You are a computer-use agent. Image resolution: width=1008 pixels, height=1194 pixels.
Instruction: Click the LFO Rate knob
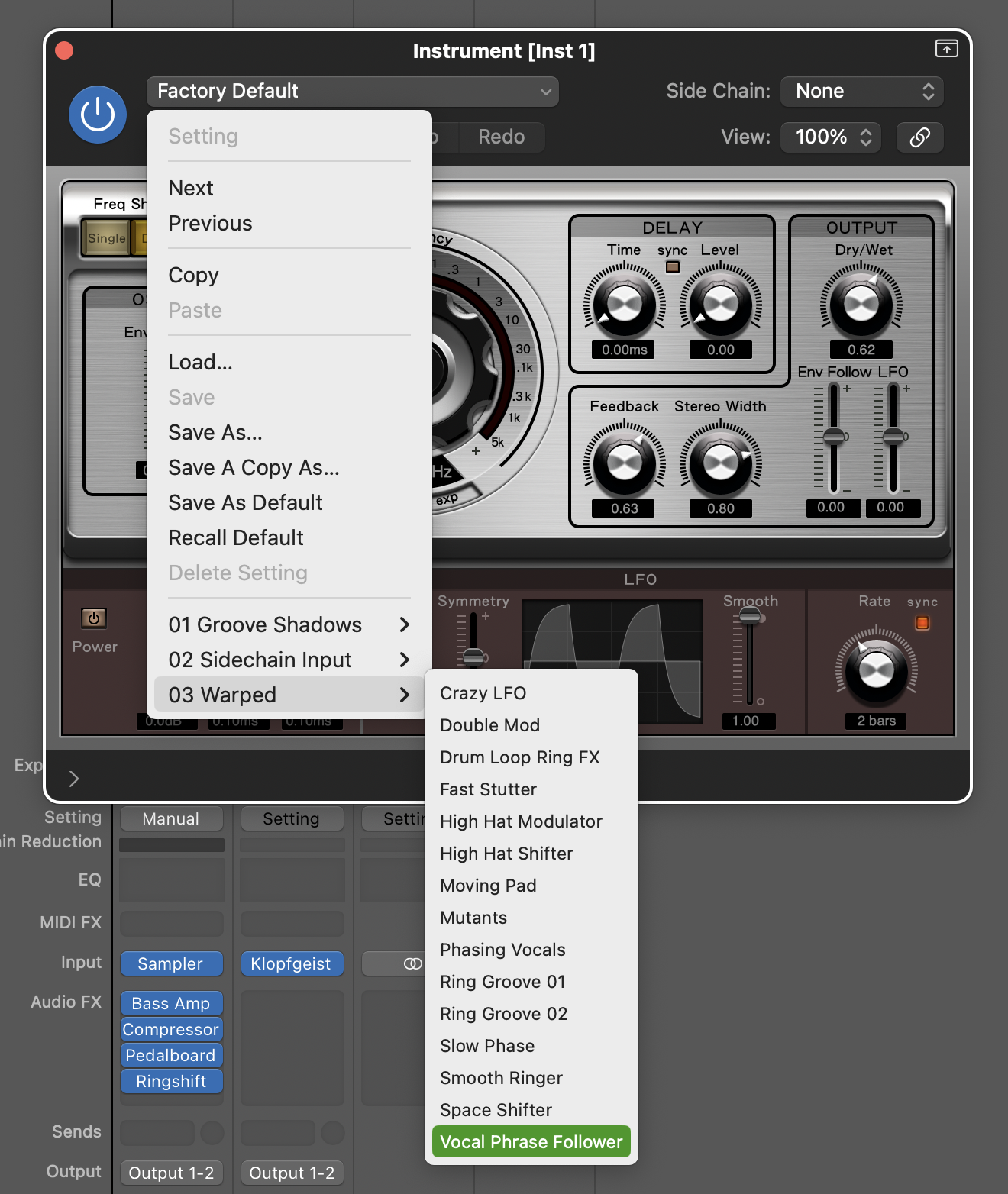[877, 670]
